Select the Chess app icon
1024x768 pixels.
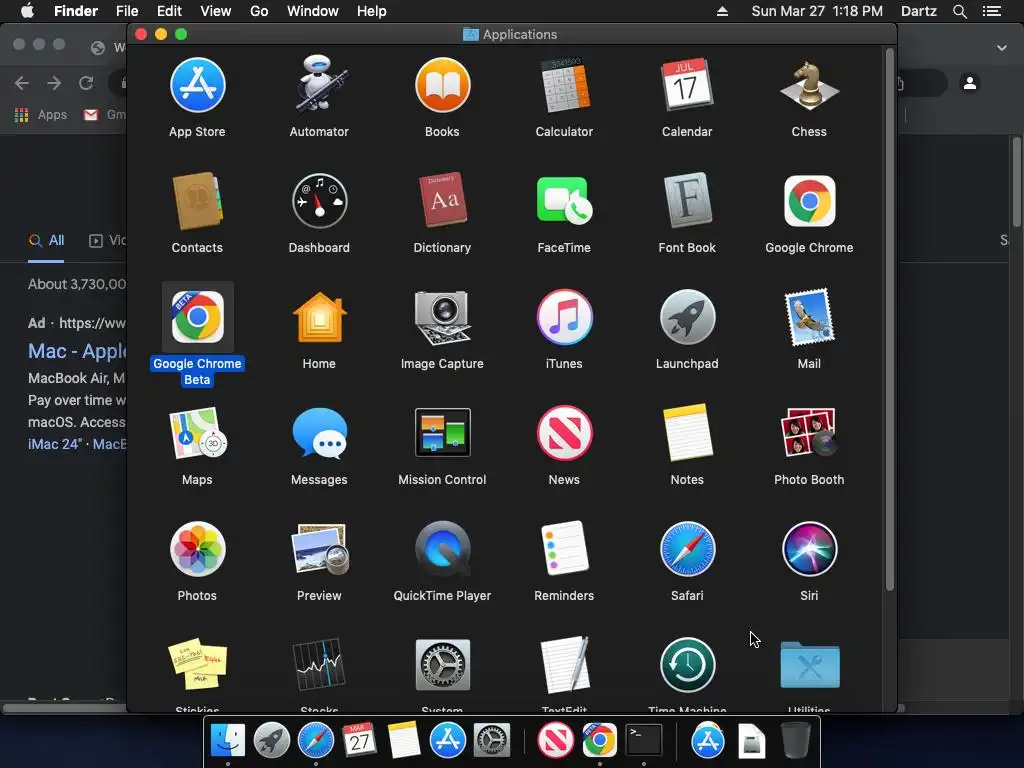click(x=809, y=86)
